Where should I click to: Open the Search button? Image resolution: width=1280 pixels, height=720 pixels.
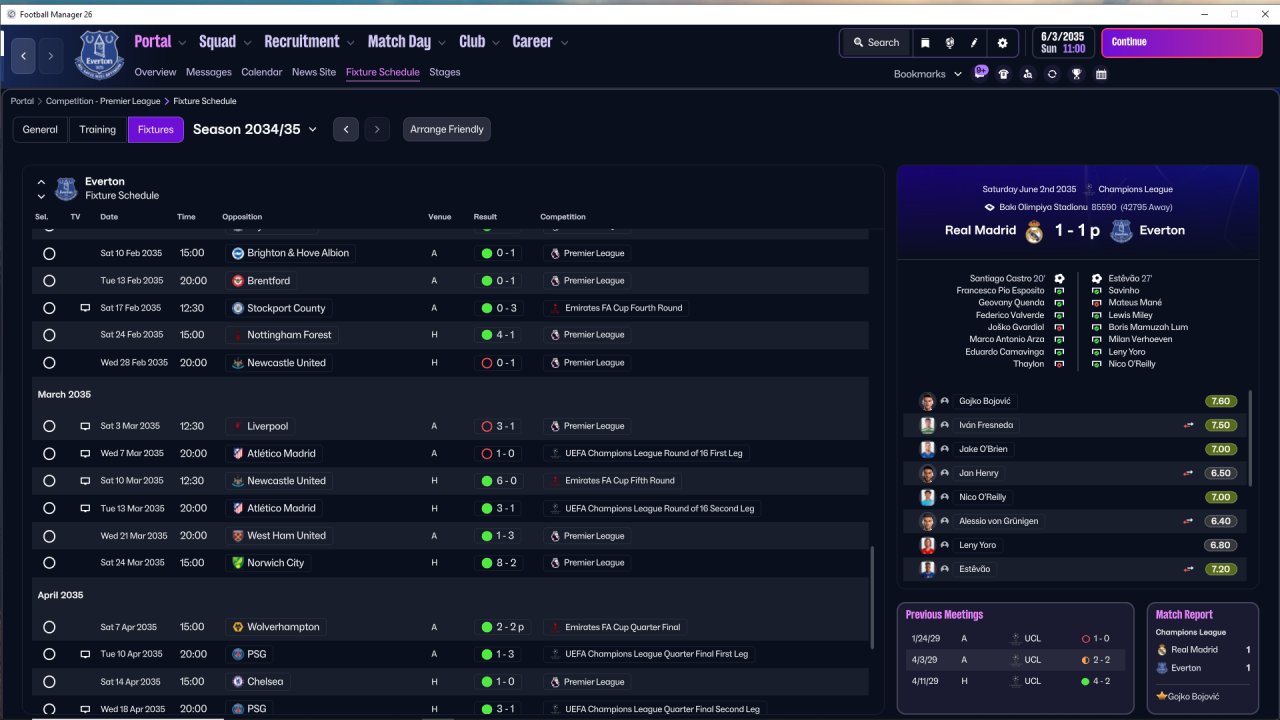876,43
